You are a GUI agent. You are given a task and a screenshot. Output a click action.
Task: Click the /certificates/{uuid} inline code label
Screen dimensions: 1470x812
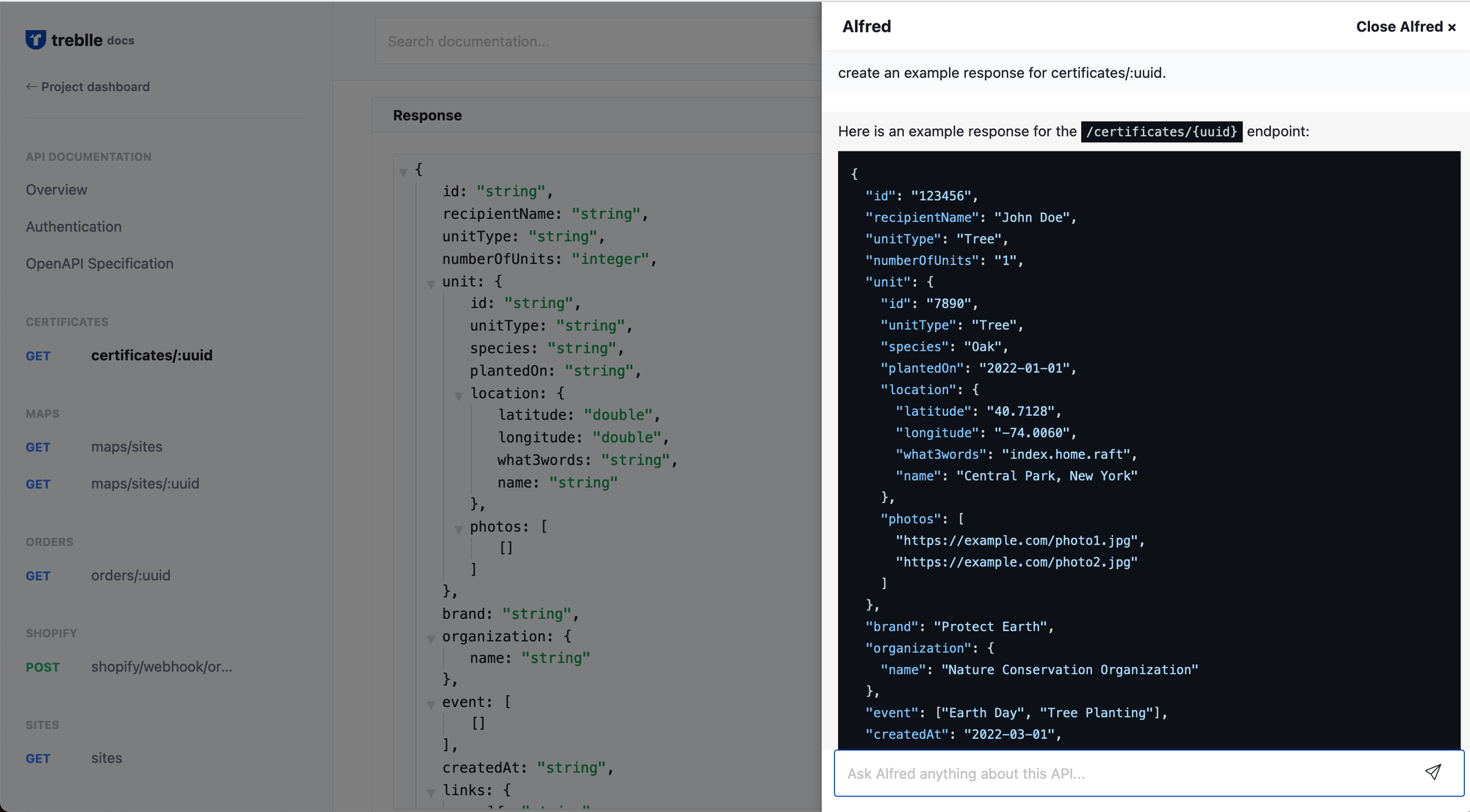[1161, 132]
